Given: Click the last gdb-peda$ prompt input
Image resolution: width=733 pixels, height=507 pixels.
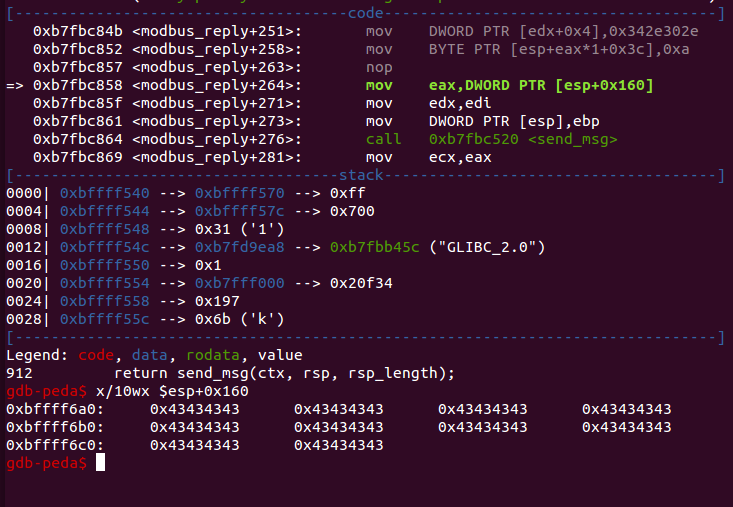Looking at the screenshot, I should pyautogui.click(x=101, y=463).
